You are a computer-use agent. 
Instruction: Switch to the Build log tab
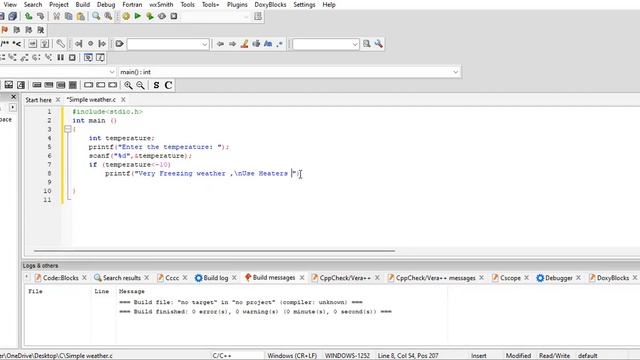tap(216, 278)
